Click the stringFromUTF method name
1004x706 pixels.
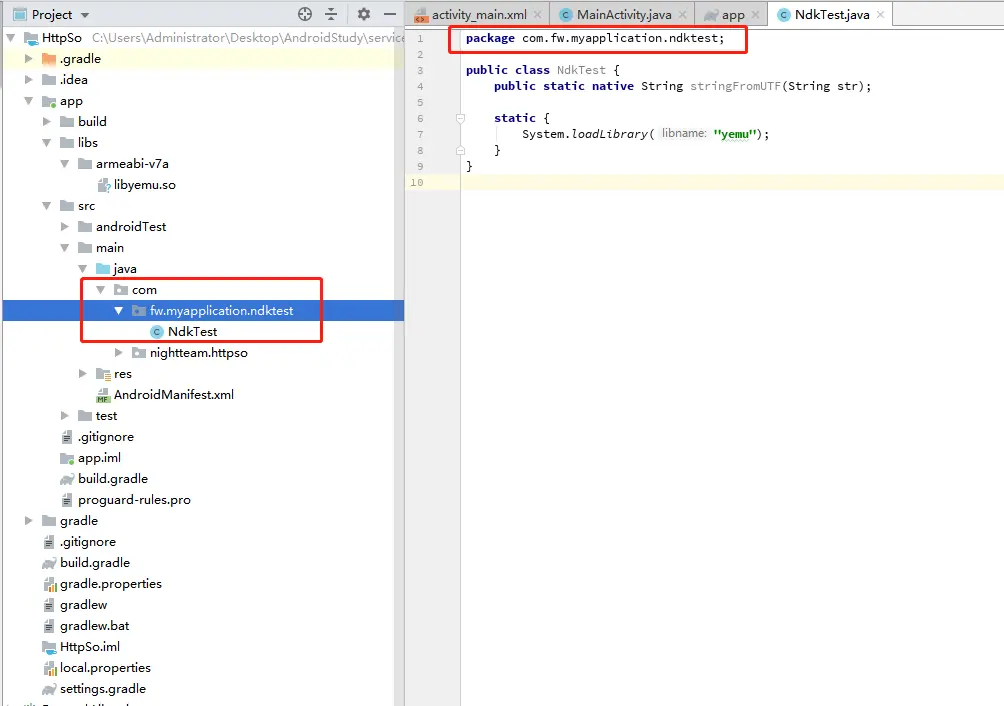(735, 86)
